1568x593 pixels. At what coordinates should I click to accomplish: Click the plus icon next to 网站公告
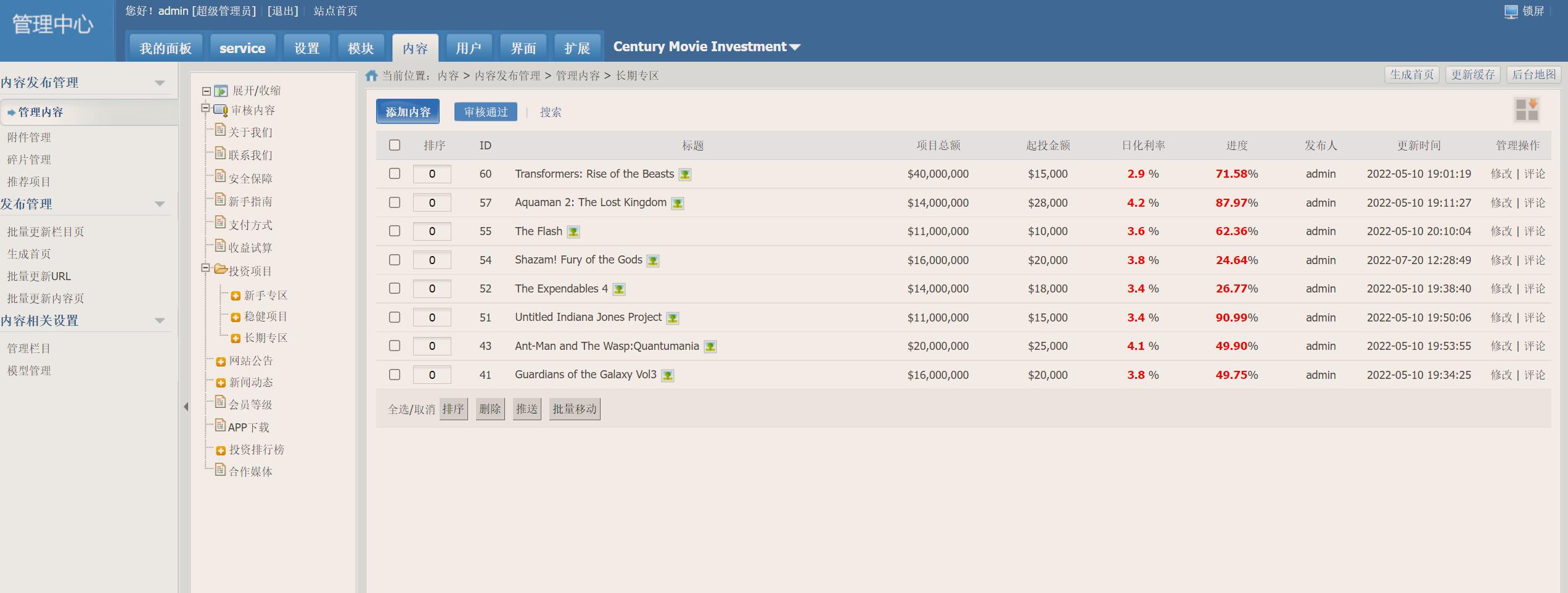(x=221, y=362)
